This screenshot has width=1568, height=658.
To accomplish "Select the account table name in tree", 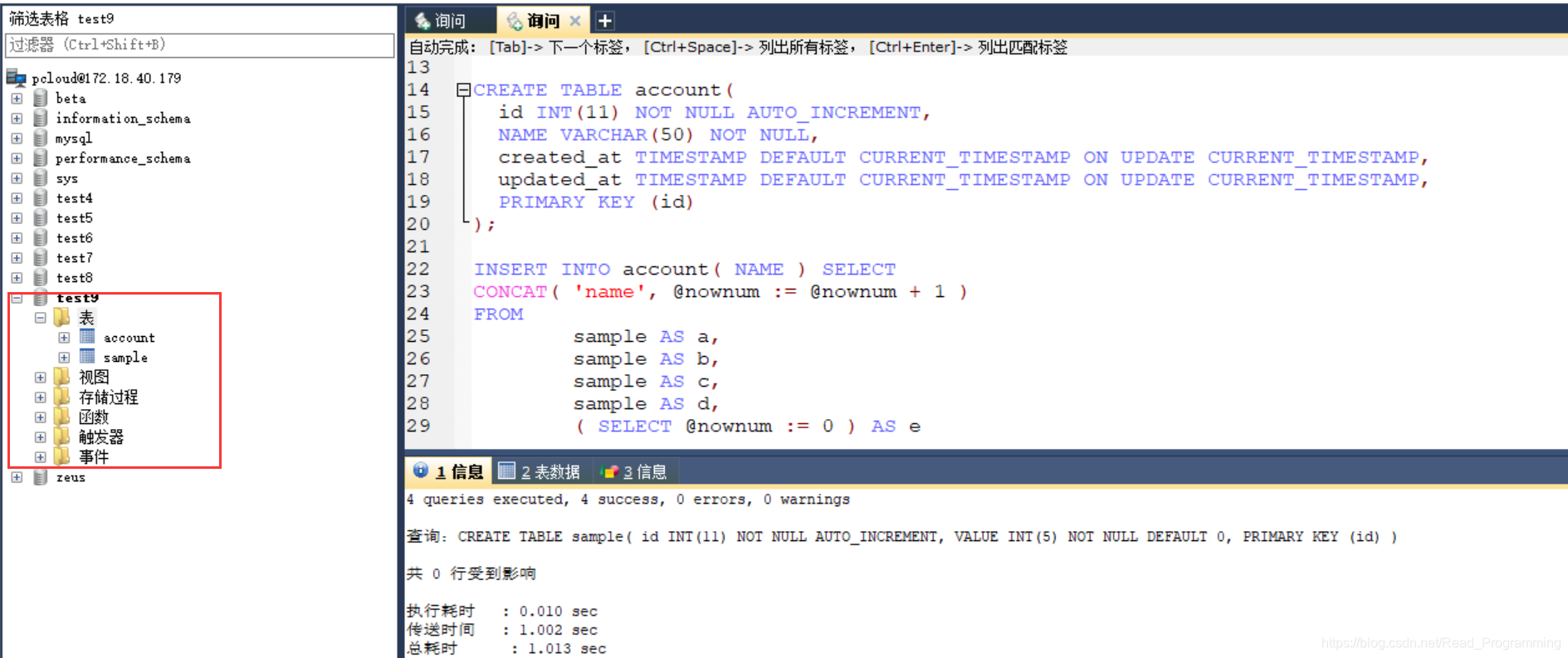I will (129, 338).
